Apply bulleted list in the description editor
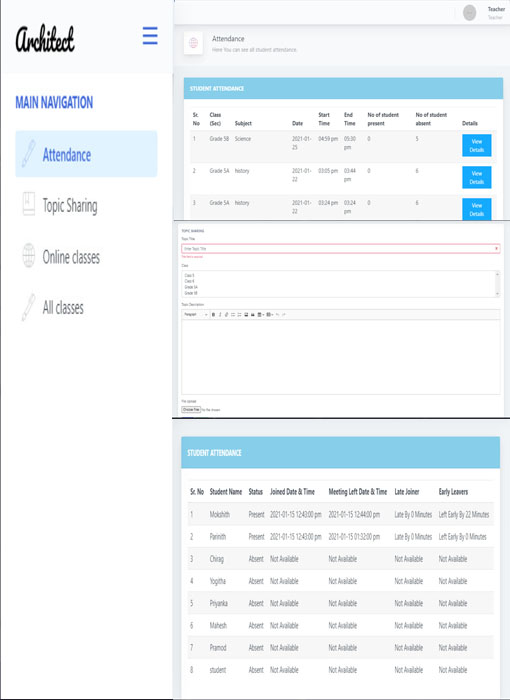Screen dimensions: 510x700 pos(233,314)
